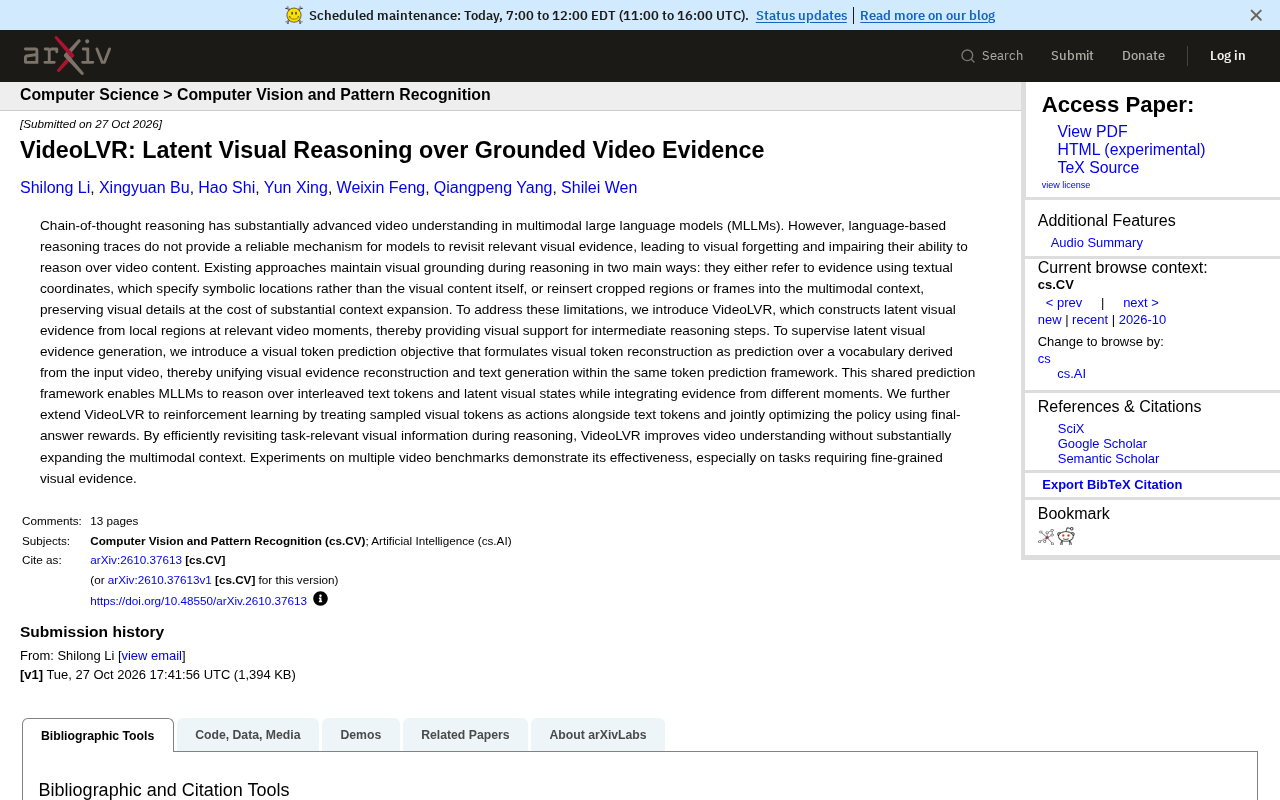1280x800 pixels.
Task: Click author Shilong Li
Action: tap(55, 188)
